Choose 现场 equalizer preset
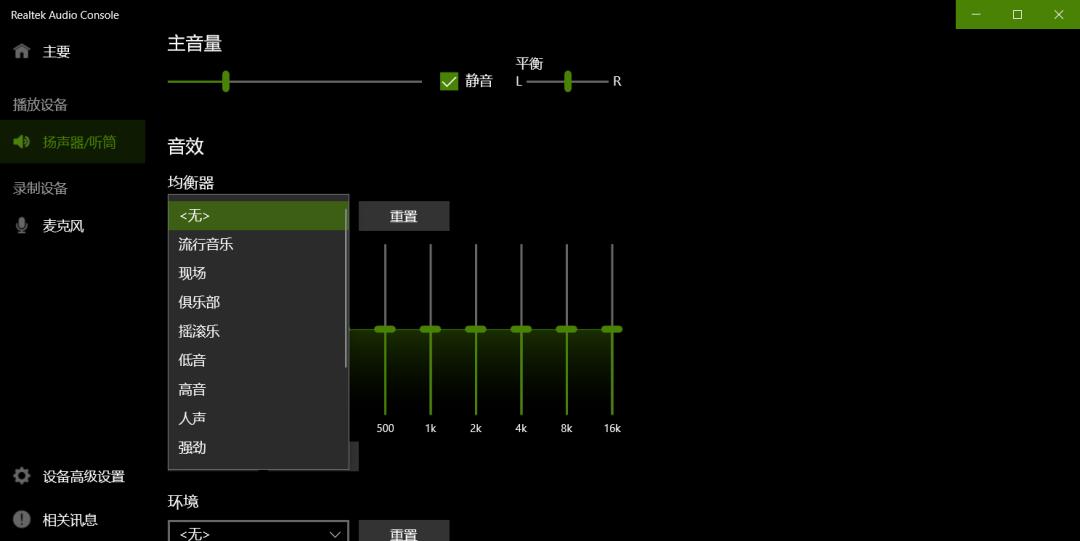Viewport: 1080px width, 541px height. pyautogui.click(x=258, y=274)
